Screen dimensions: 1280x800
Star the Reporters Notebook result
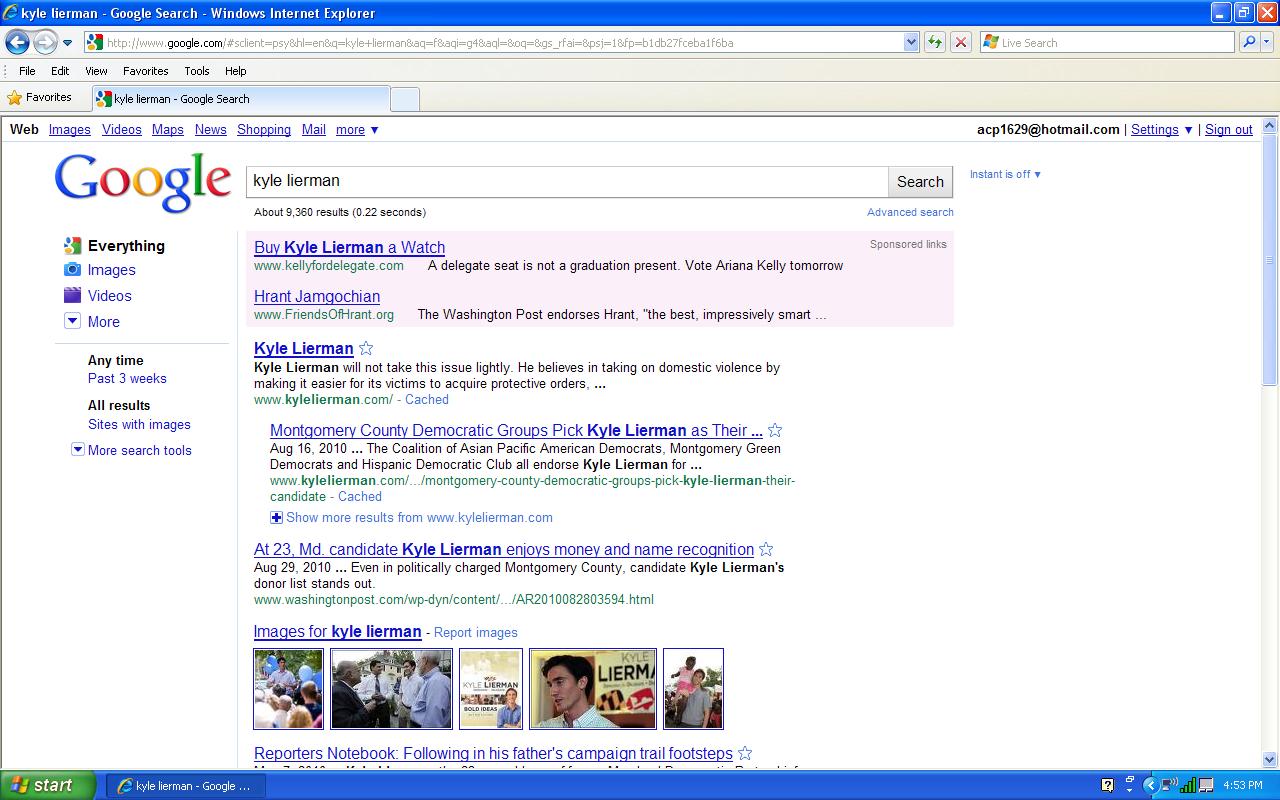(745, 753)
